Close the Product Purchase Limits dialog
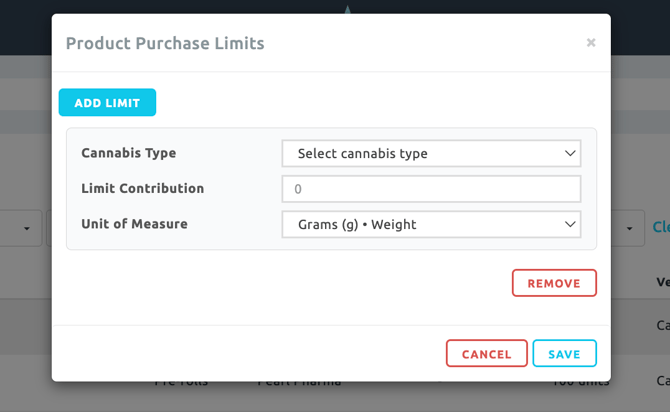 [x=591, y=43]
